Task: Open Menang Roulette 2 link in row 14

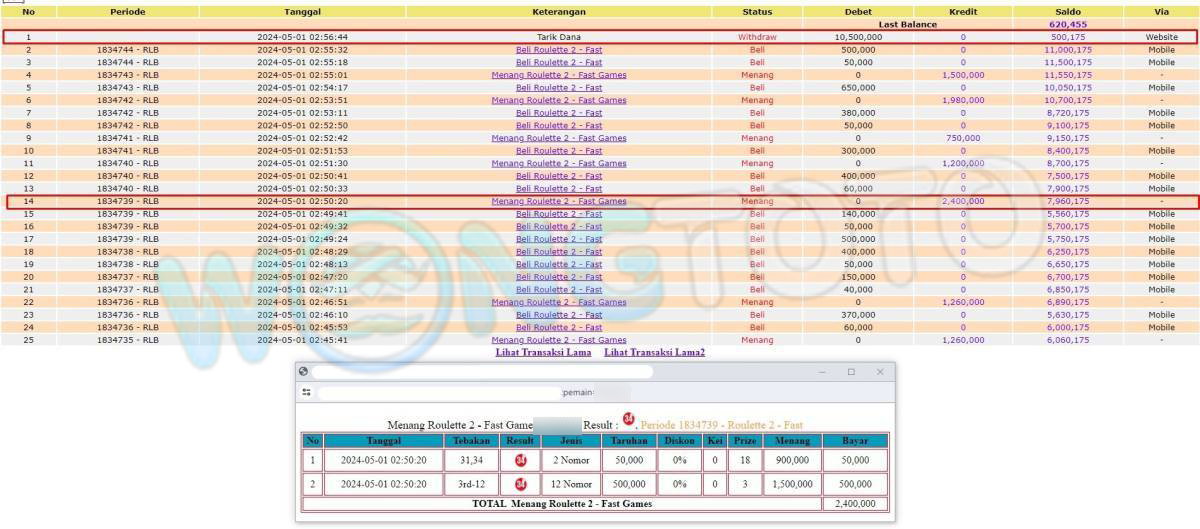Action: point(558,201)
